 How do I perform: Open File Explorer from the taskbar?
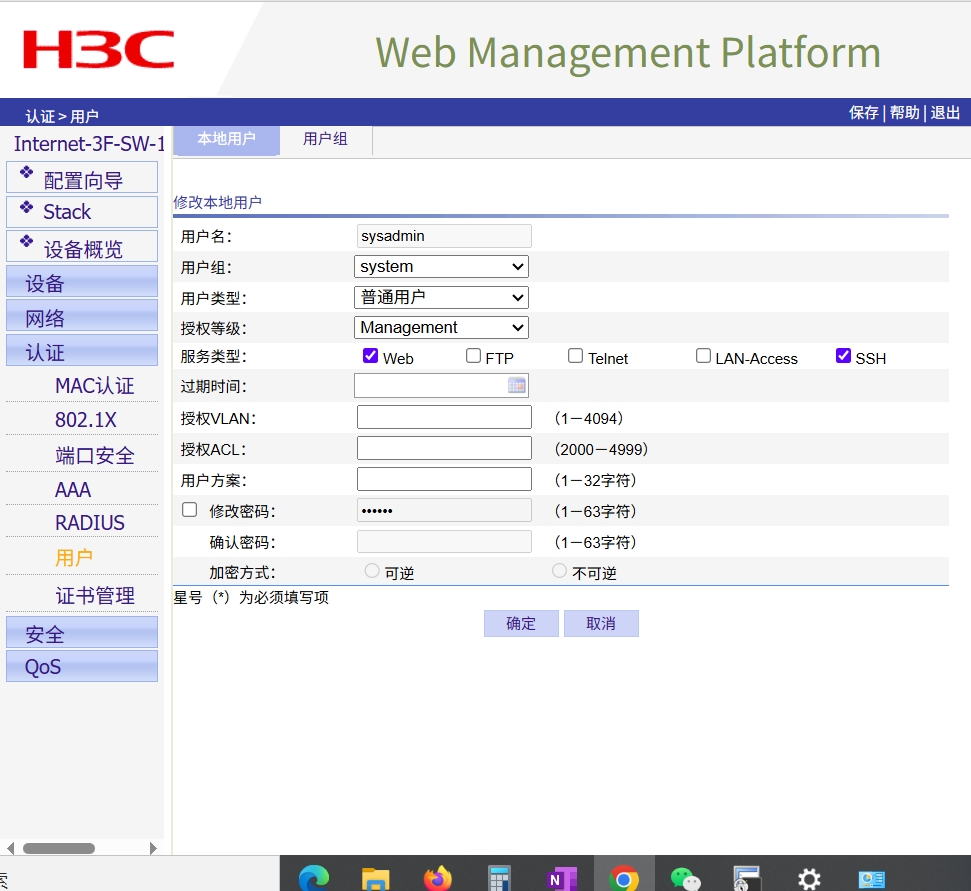[375, 879]
